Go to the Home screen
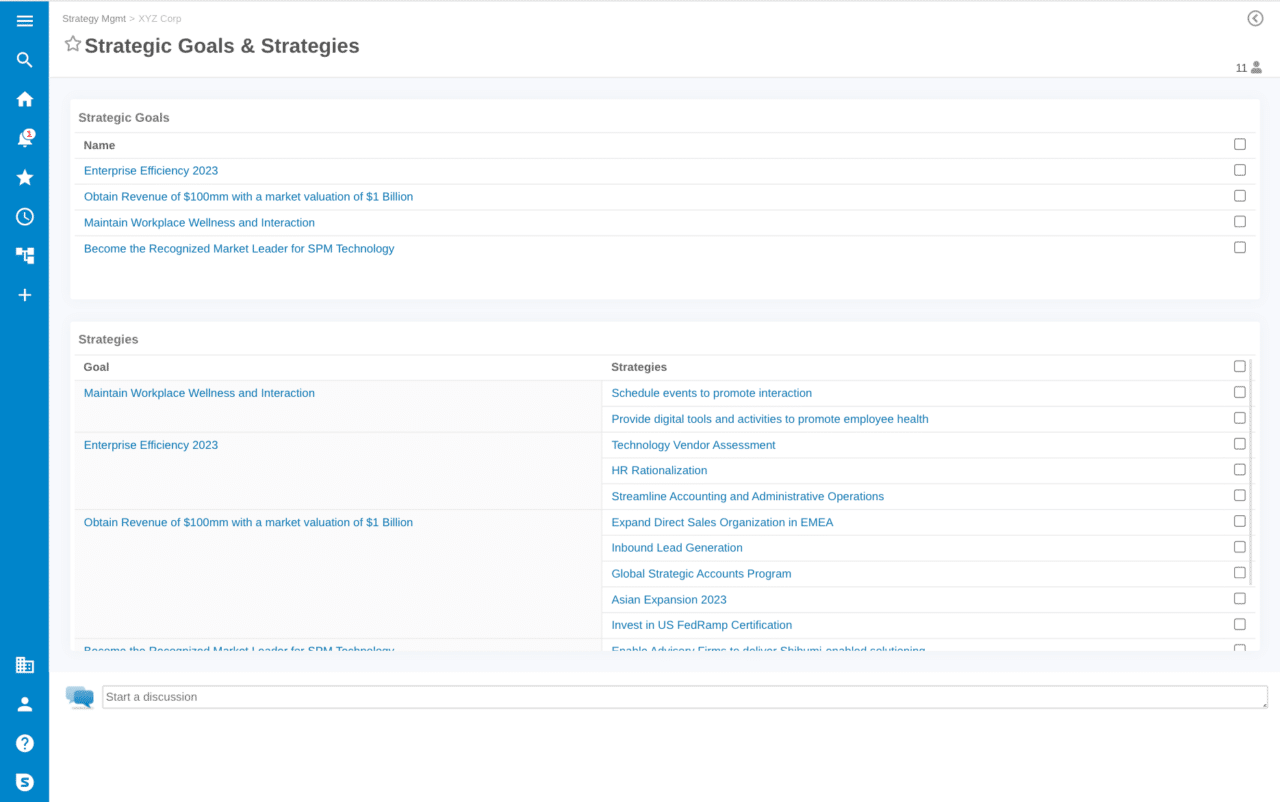This screenshot has height=802, width=1280. pyautogui.click(x=24, y=98)
